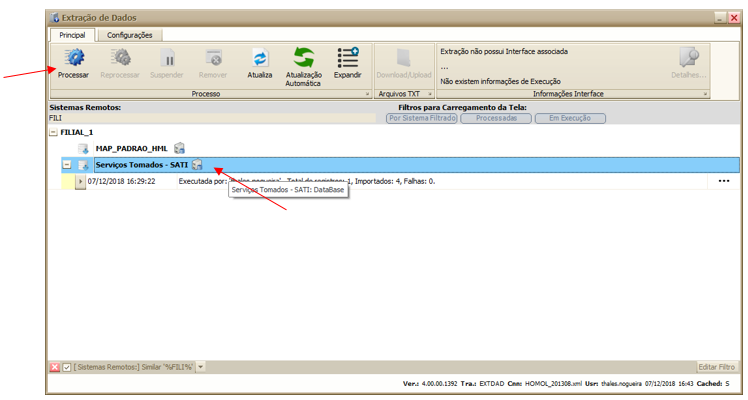Click the Reprocessar gear icon
Image resolution: width=748 pixels, height=400 pixels.
[x=120, y=58]
